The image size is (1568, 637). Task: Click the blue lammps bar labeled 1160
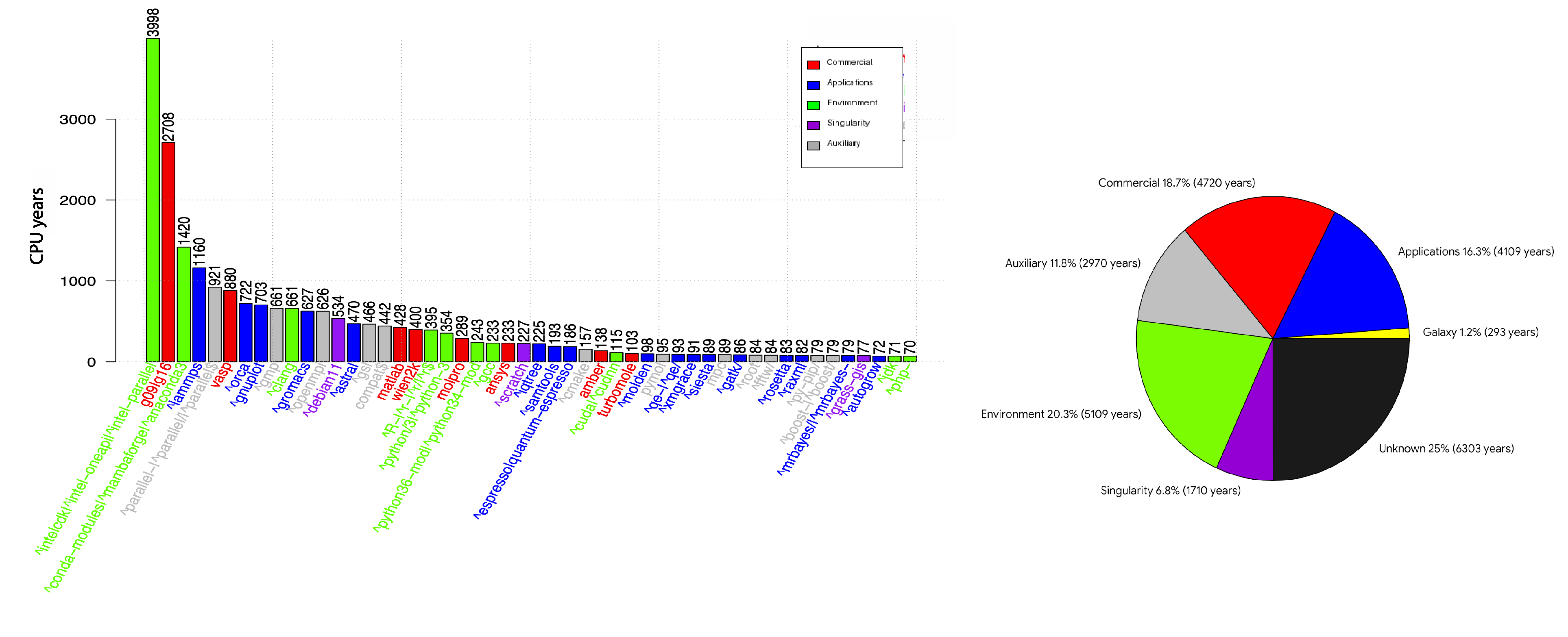pos(199,315)
